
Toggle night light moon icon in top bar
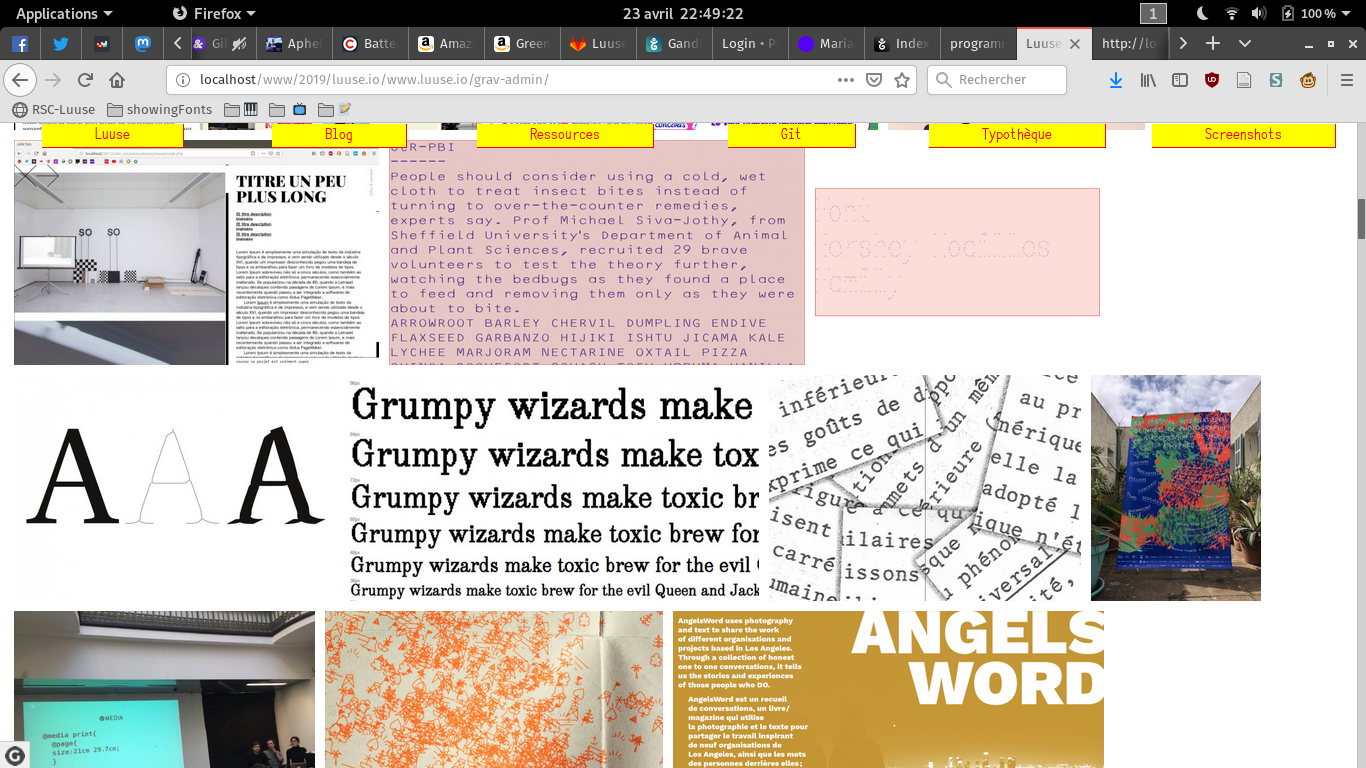1202,13
